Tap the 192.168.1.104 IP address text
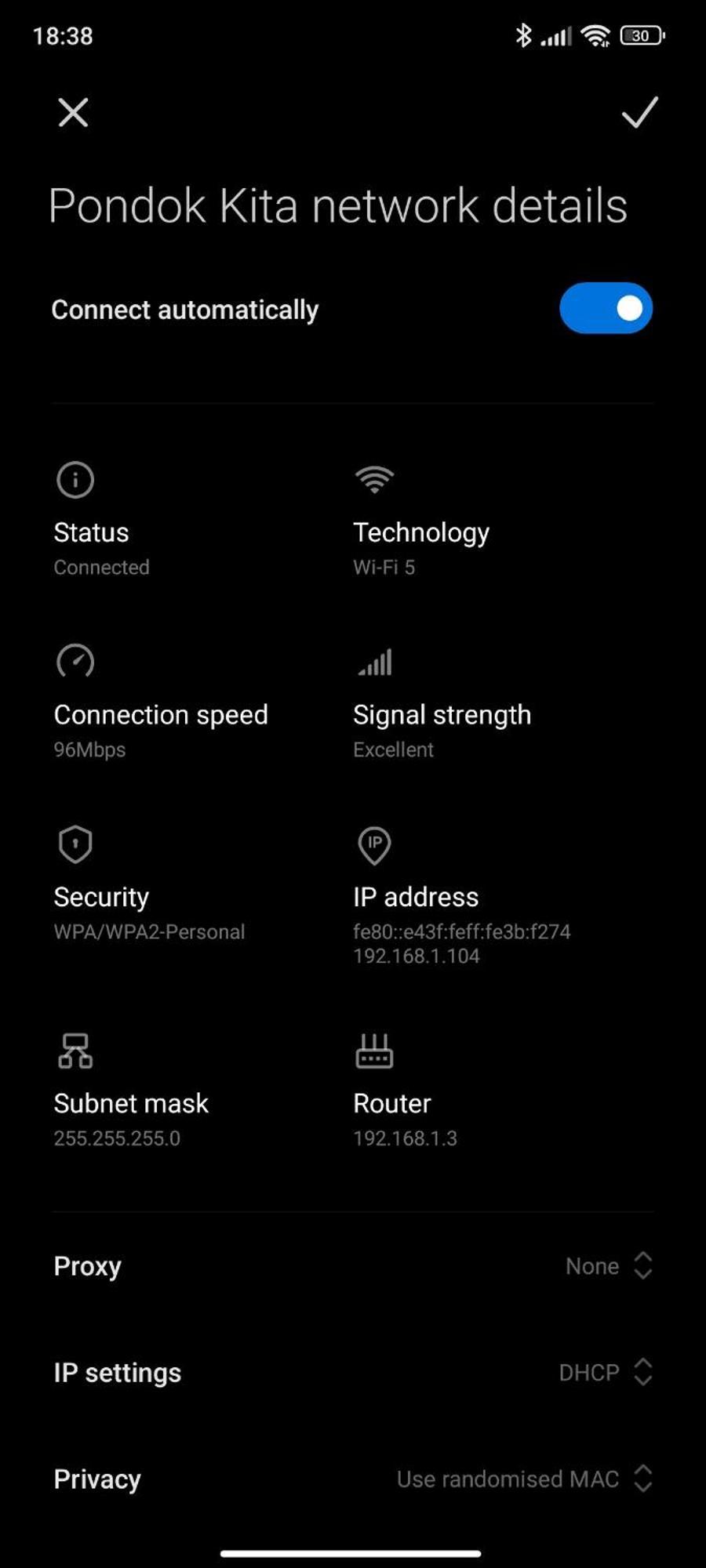 coord(416,956)
